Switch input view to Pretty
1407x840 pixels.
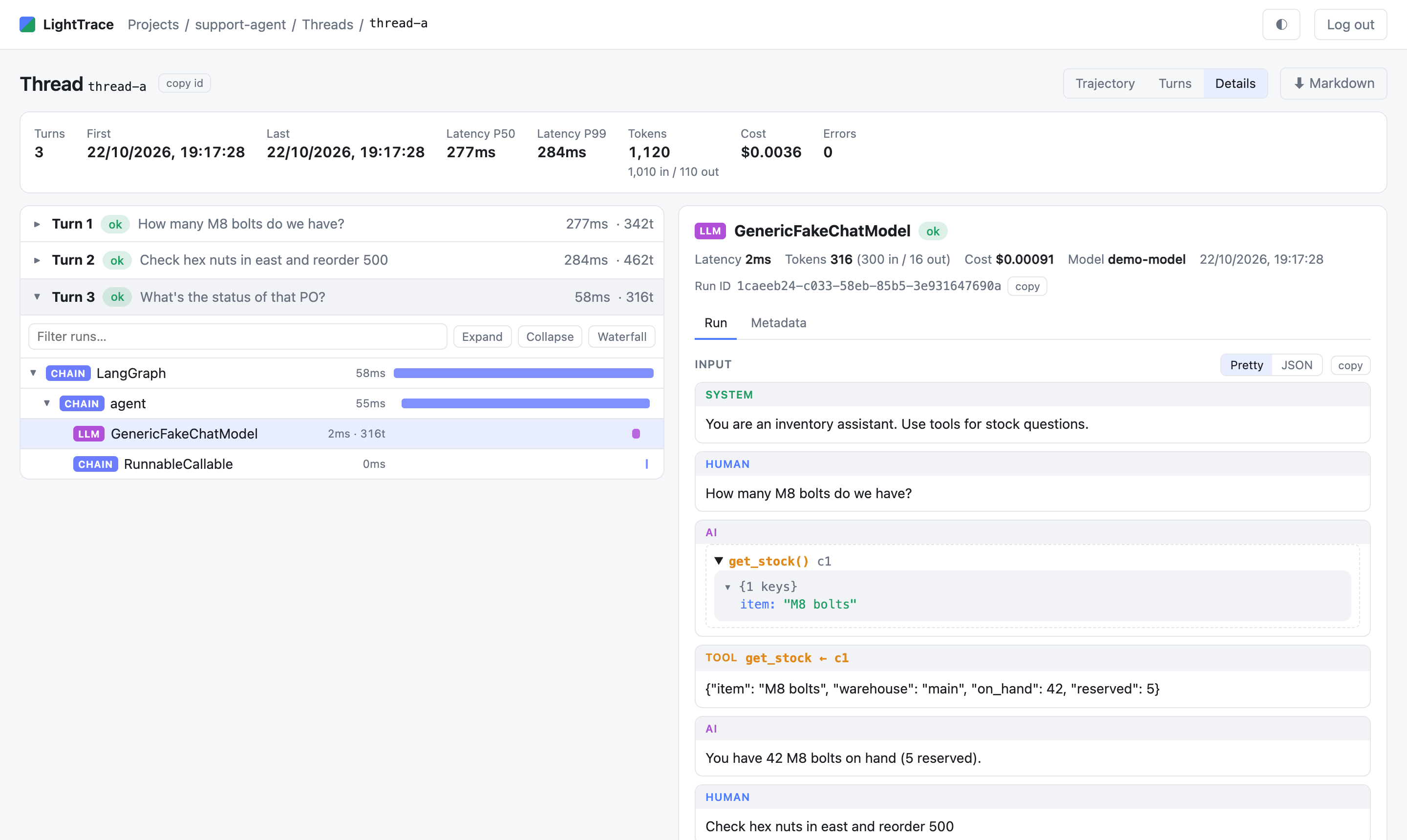pyautogui.click(x=1246, y=365)
